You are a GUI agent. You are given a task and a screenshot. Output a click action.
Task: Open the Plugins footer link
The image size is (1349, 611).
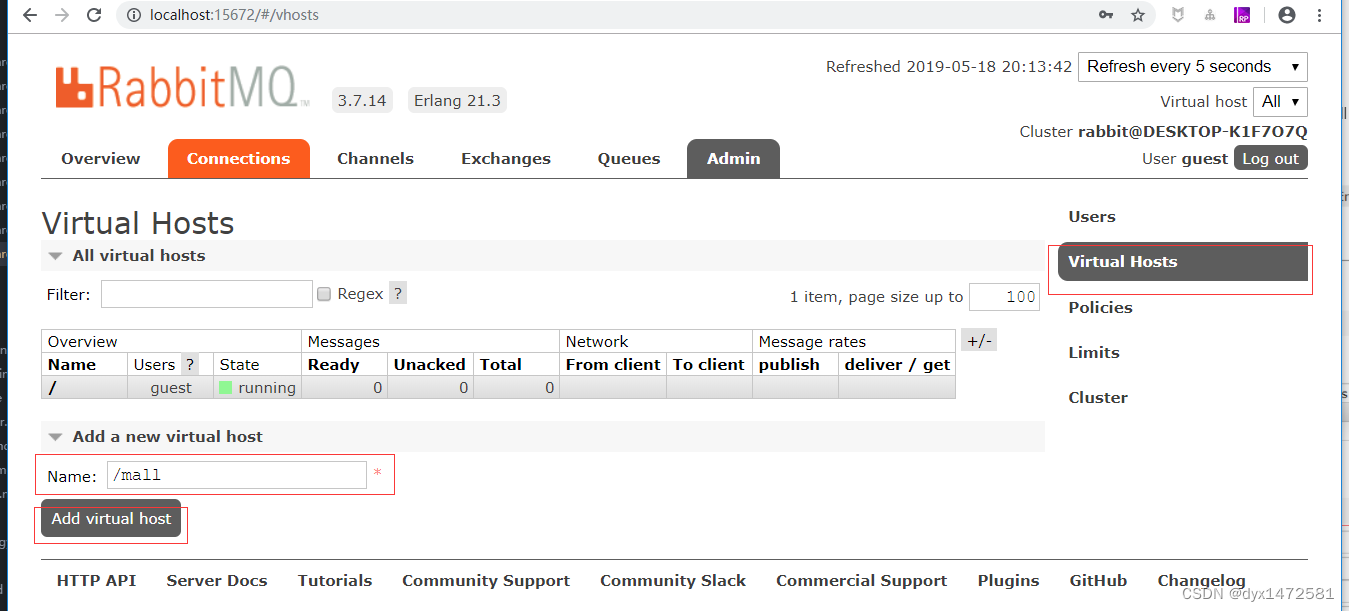1009,581
